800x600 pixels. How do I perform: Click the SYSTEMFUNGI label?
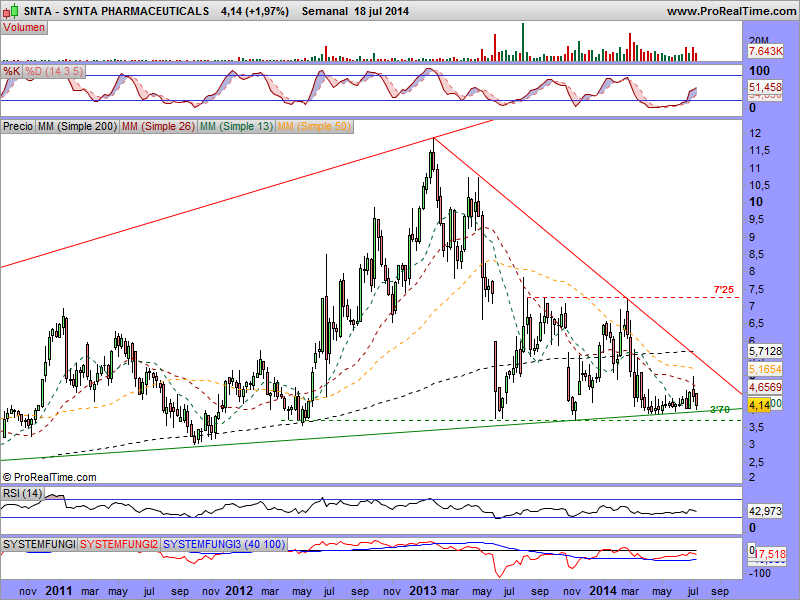coord(39,544)
